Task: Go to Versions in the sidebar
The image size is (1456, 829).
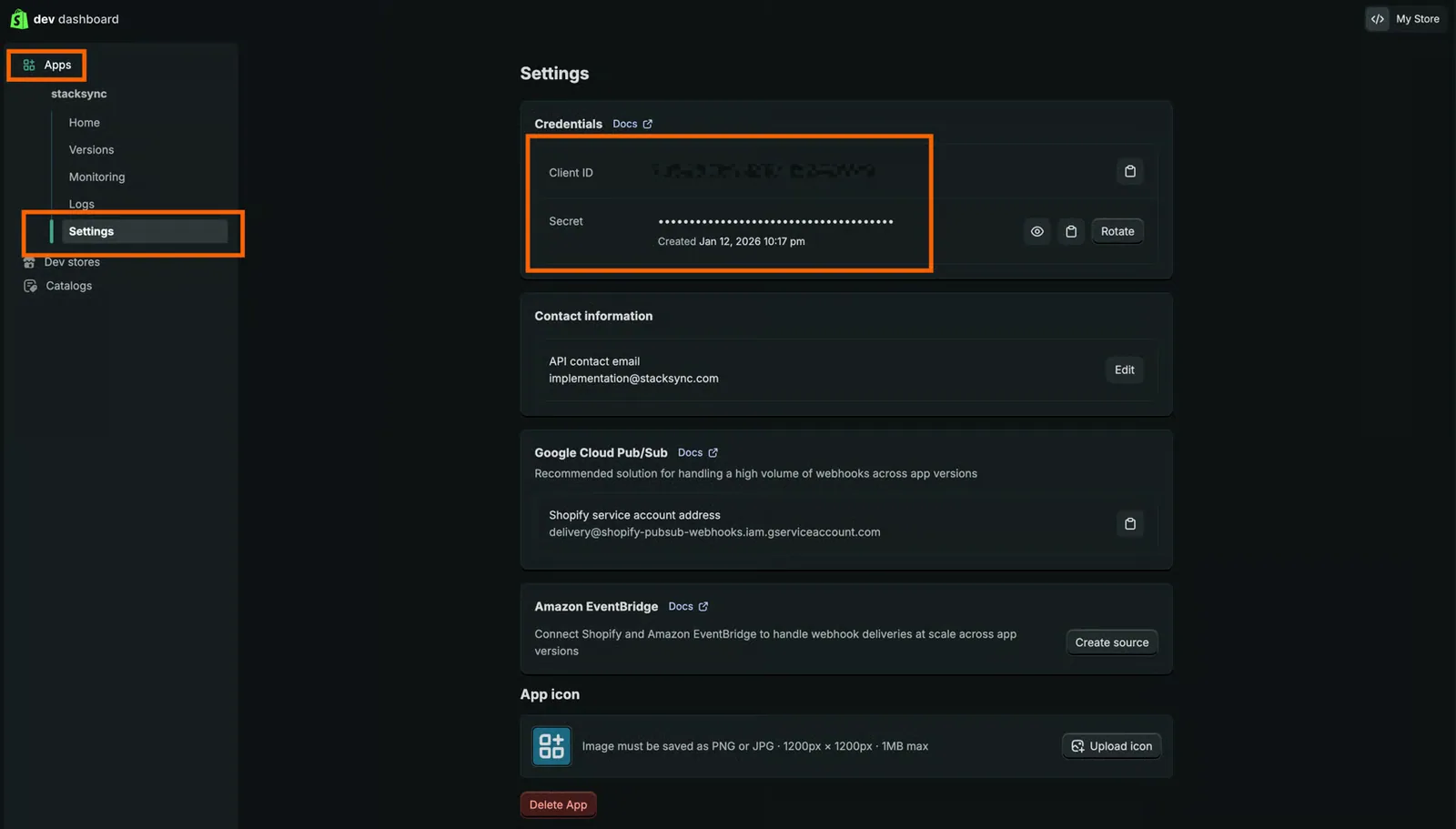Action: [x=91, y=150]
